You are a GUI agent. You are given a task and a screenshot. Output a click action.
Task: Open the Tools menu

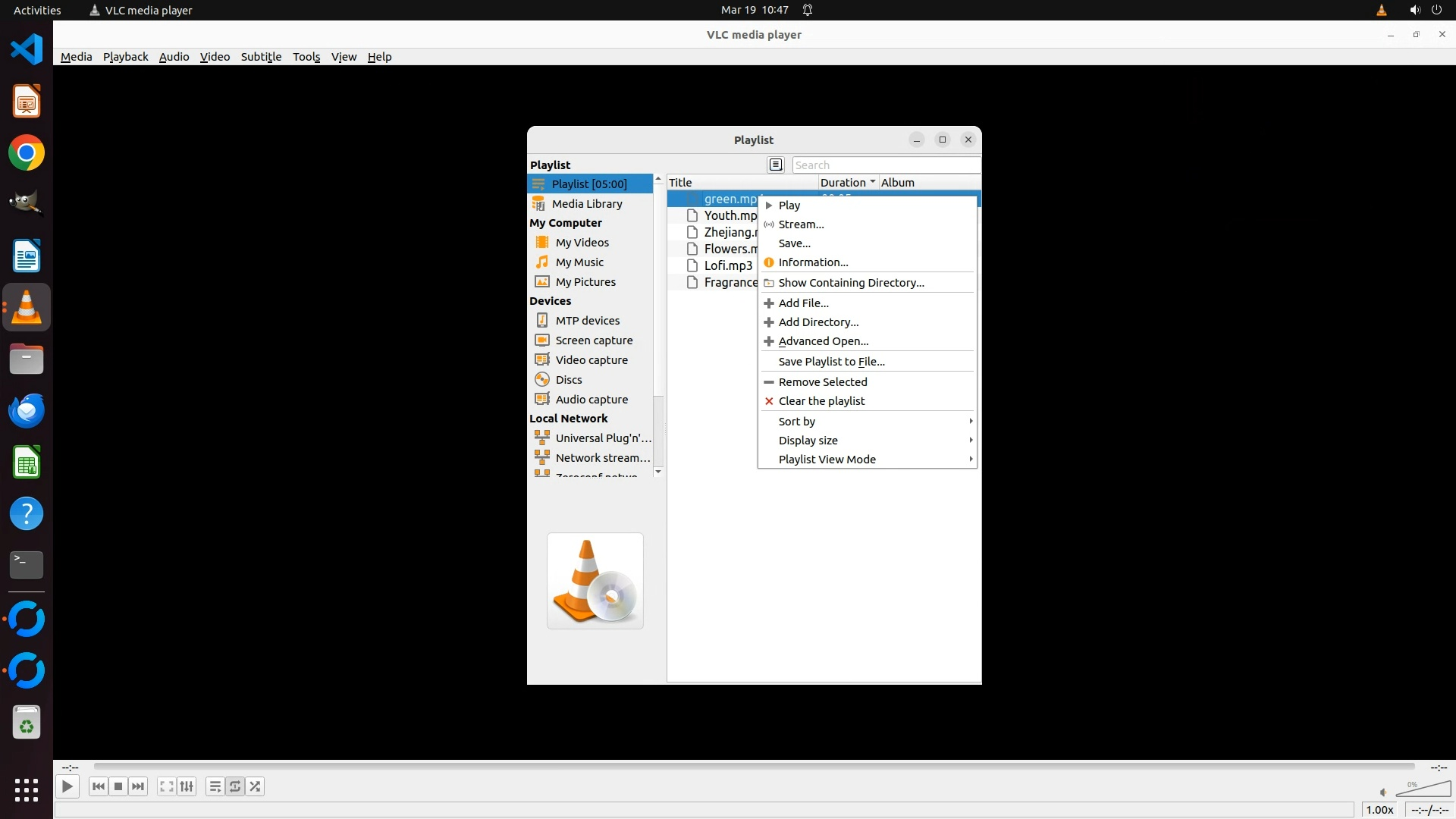306,57
